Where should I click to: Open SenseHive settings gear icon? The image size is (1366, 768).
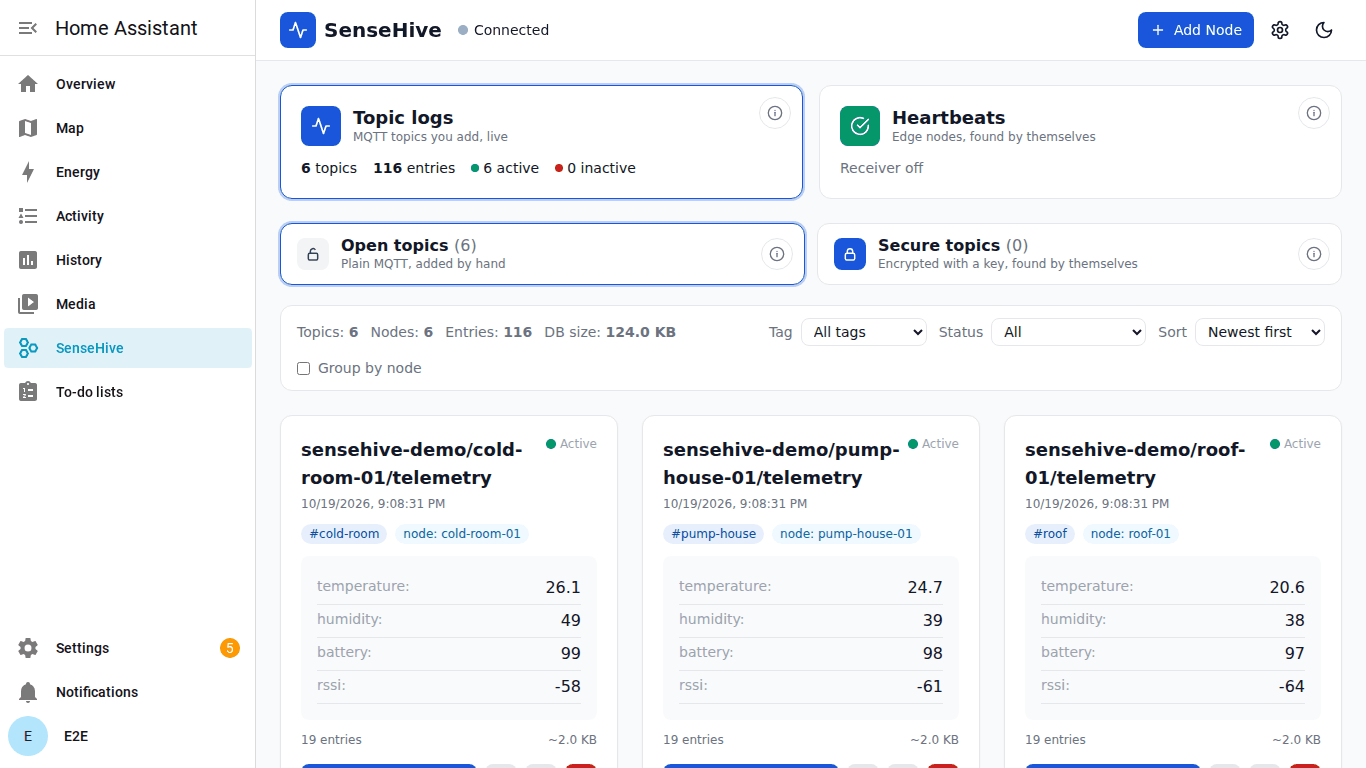point(1280,30)
